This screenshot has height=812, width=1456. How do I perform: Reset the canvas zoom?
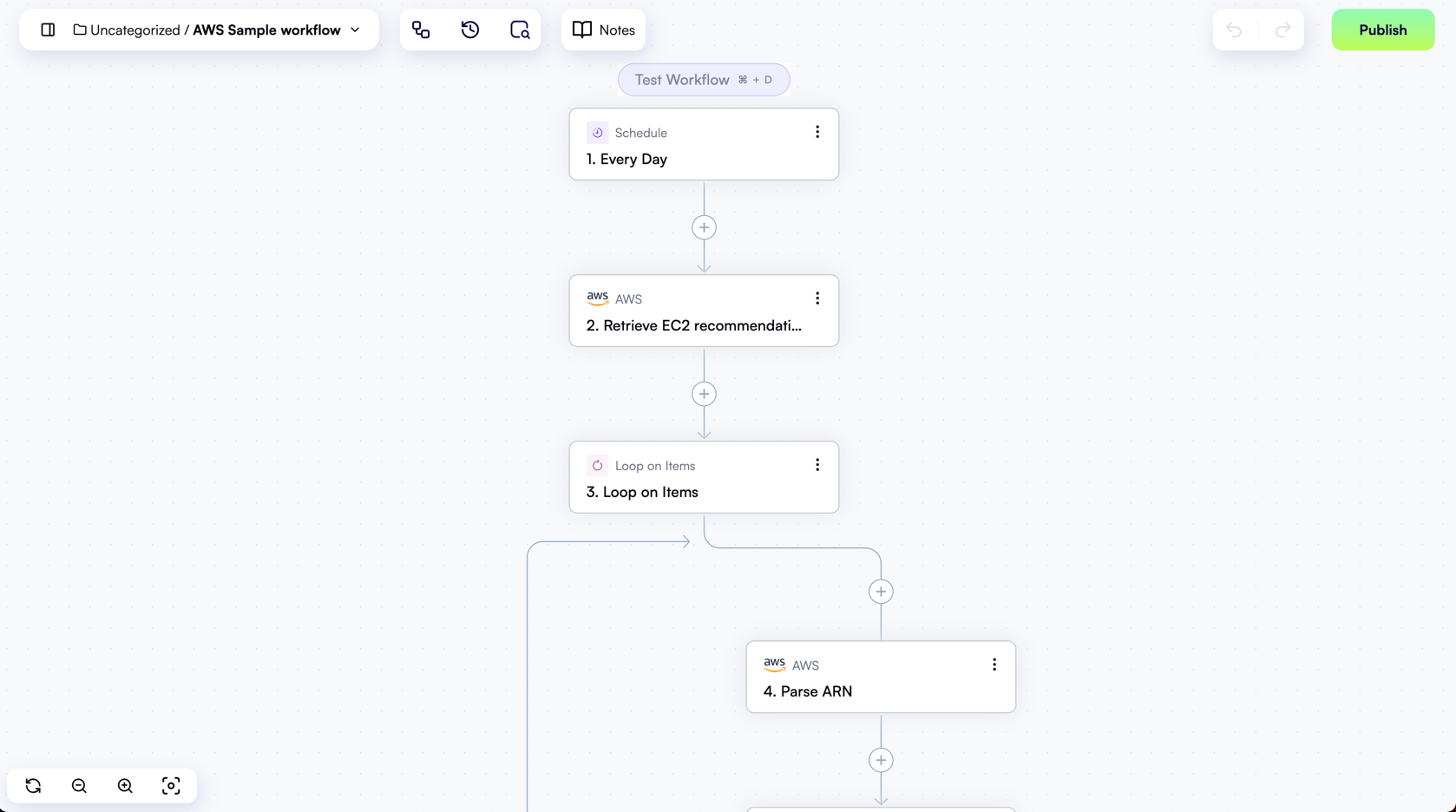(x=33, y=786)
